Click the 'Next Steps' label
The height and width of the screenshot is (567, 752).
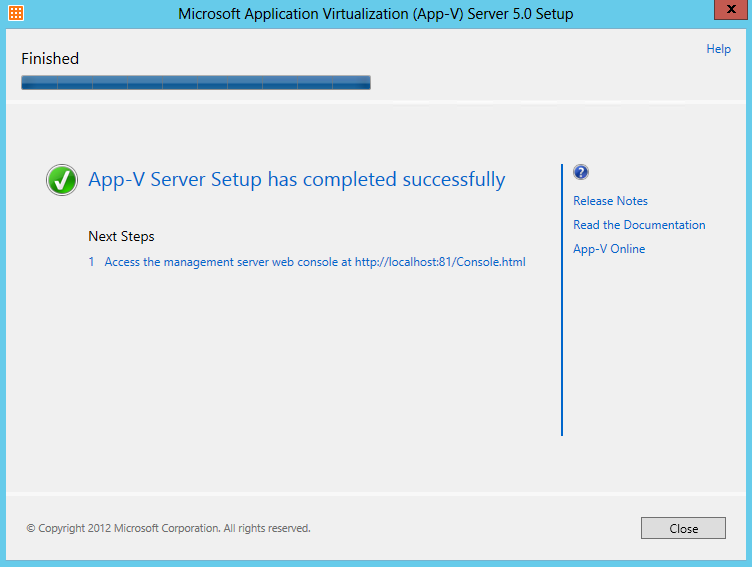[121, 236]
